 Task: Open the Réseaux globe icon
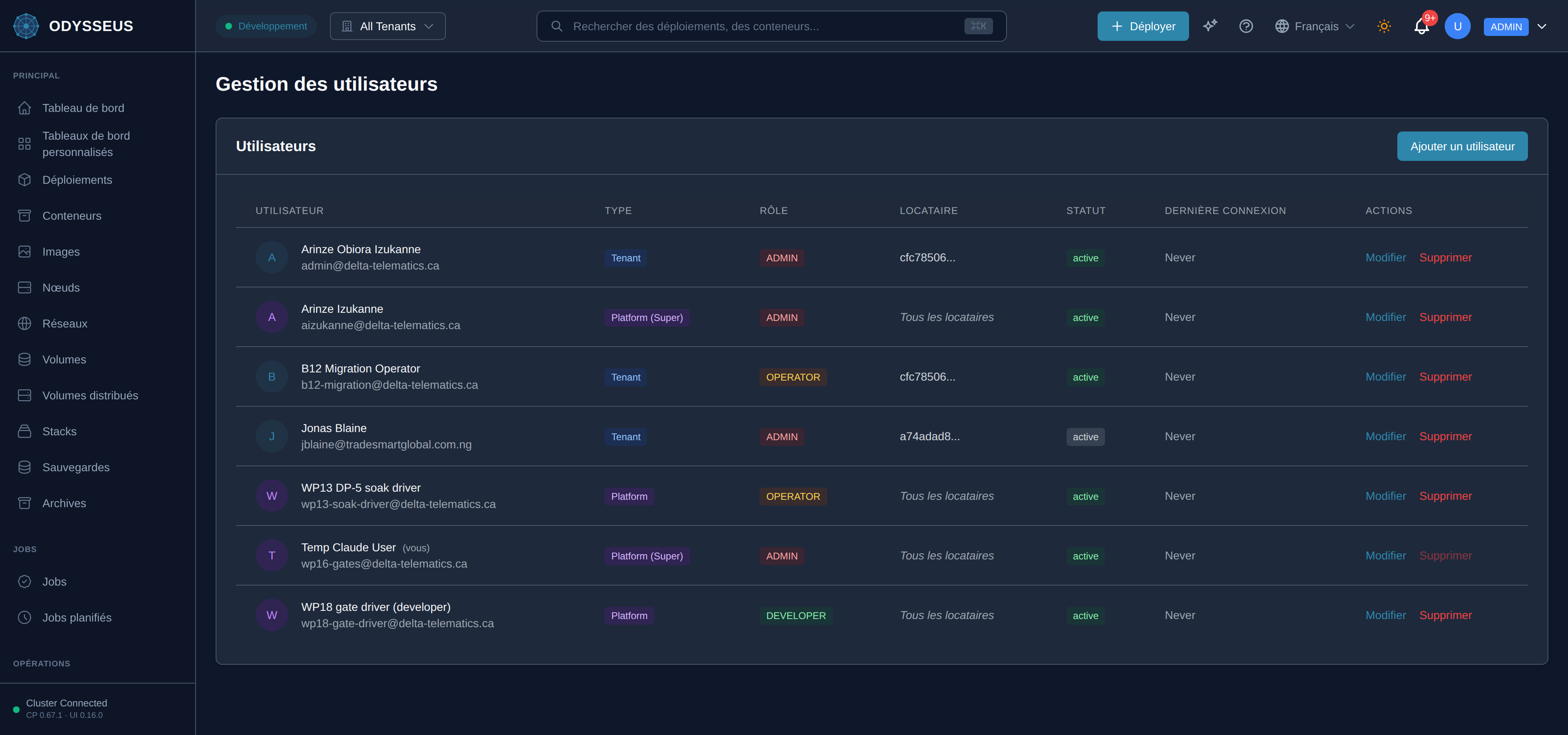[x=24, y=323]
